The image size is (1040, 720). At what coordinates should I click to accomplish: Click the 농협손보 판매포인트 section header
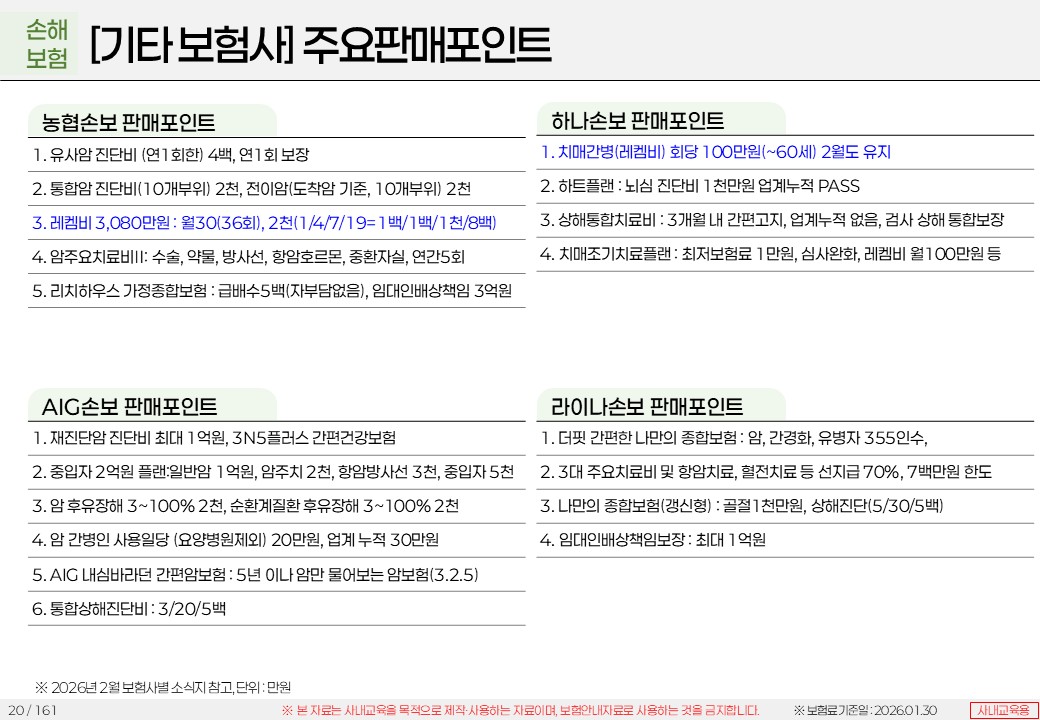pos(128,123)
